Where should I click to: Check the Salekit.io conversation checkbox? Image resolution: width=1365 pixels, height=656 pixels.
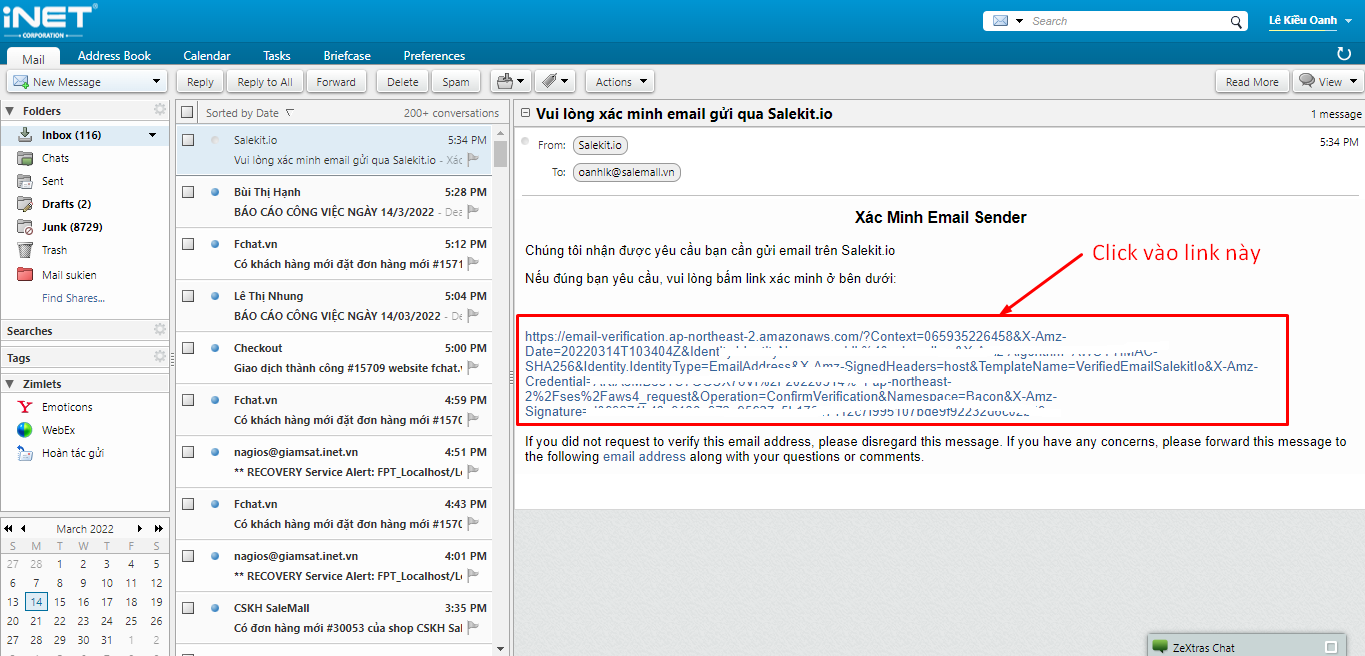tap(188, 140)
